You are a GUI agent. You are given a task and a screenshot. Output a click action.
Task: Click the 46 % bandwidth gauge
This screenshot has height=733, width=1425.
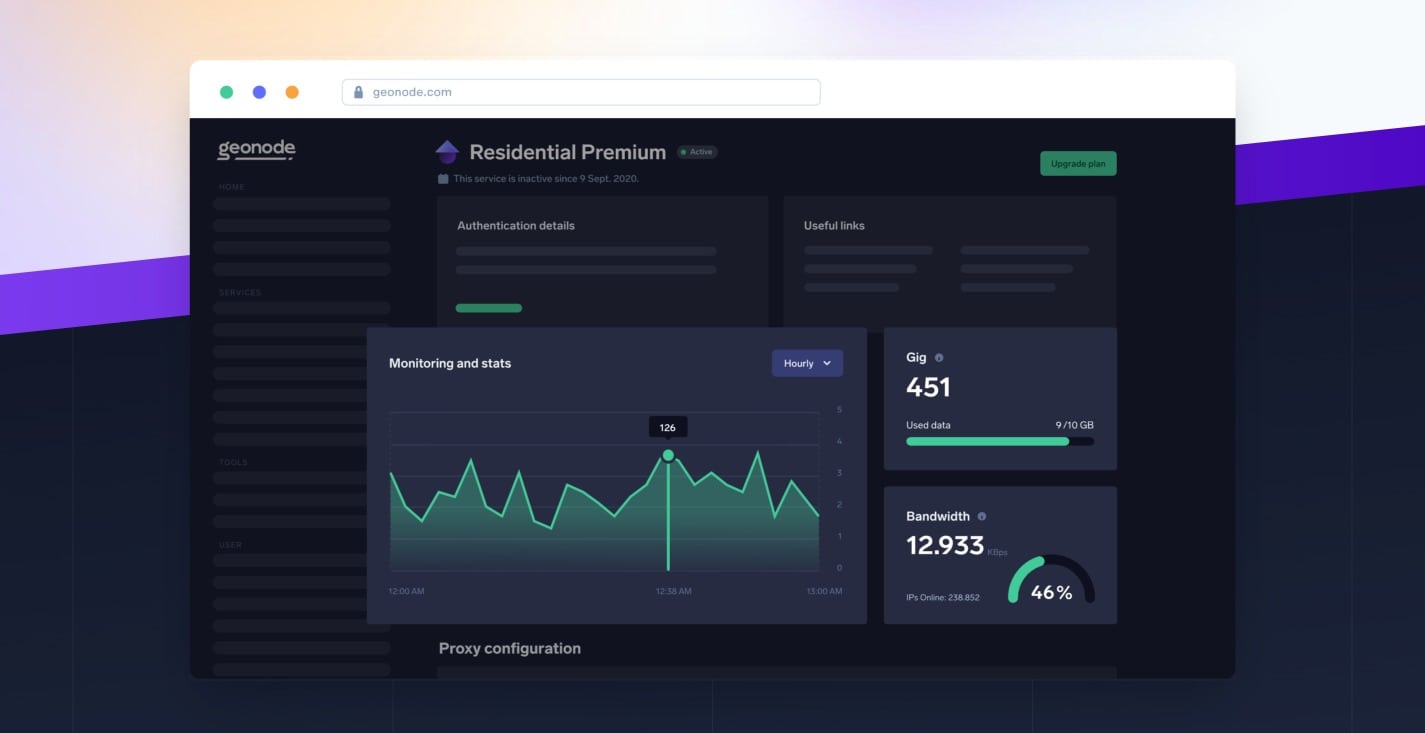[x=1051, y=581]
